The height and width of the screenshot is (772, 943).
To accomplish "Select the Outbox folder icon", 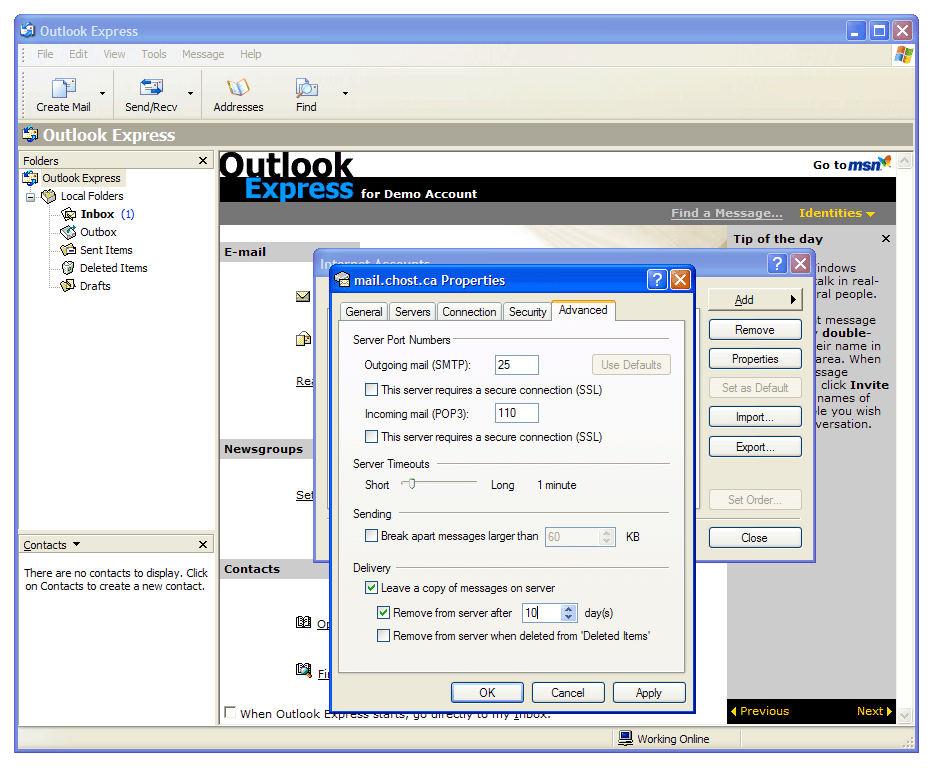I will [69, 232].
